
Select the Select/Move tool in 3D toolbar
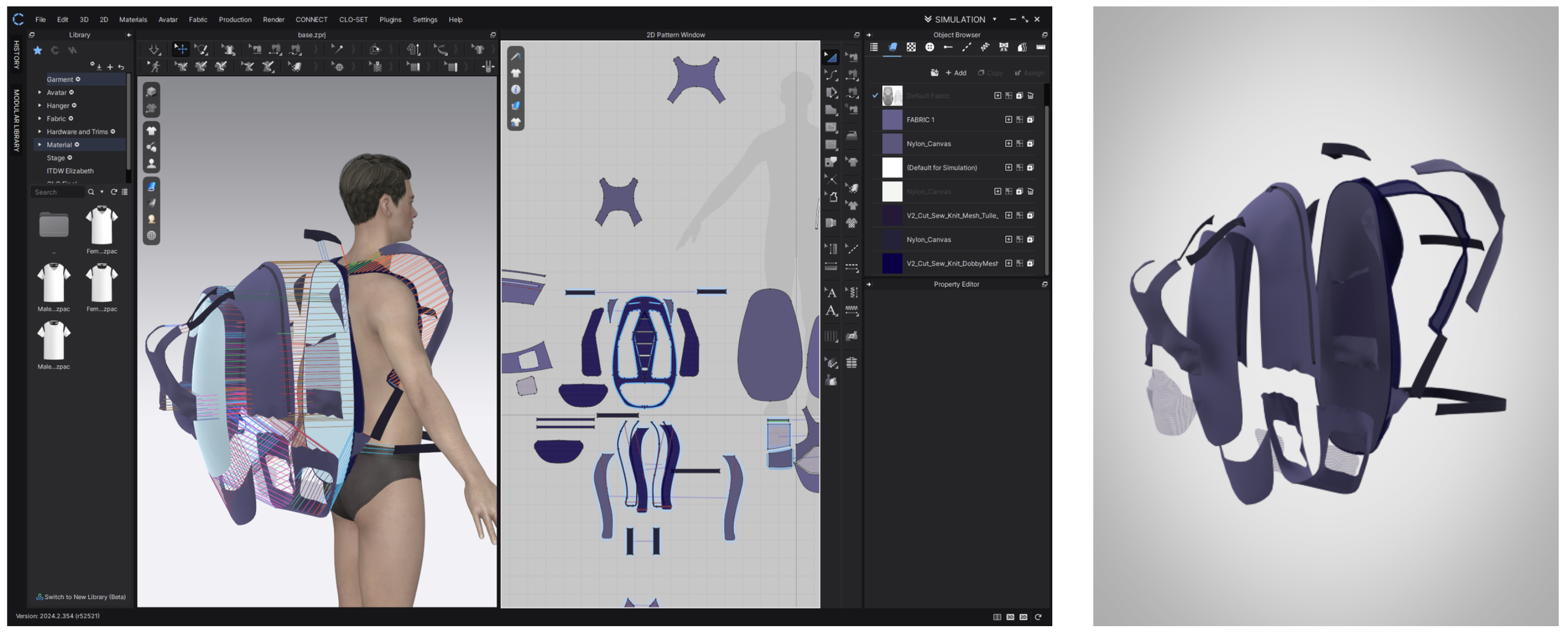pyautogui.click(x=180, y=49)
